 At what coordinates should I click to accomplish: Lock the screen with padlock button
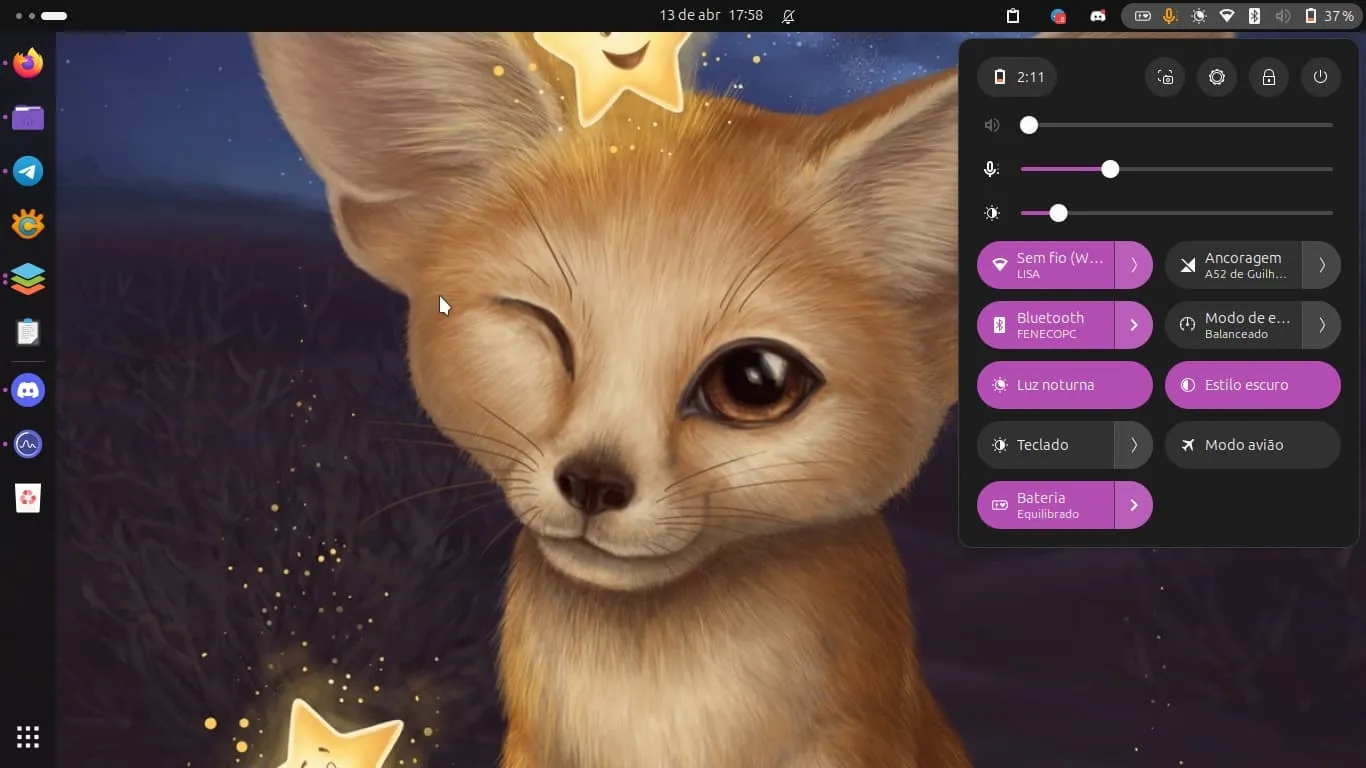coord(1269,77)
